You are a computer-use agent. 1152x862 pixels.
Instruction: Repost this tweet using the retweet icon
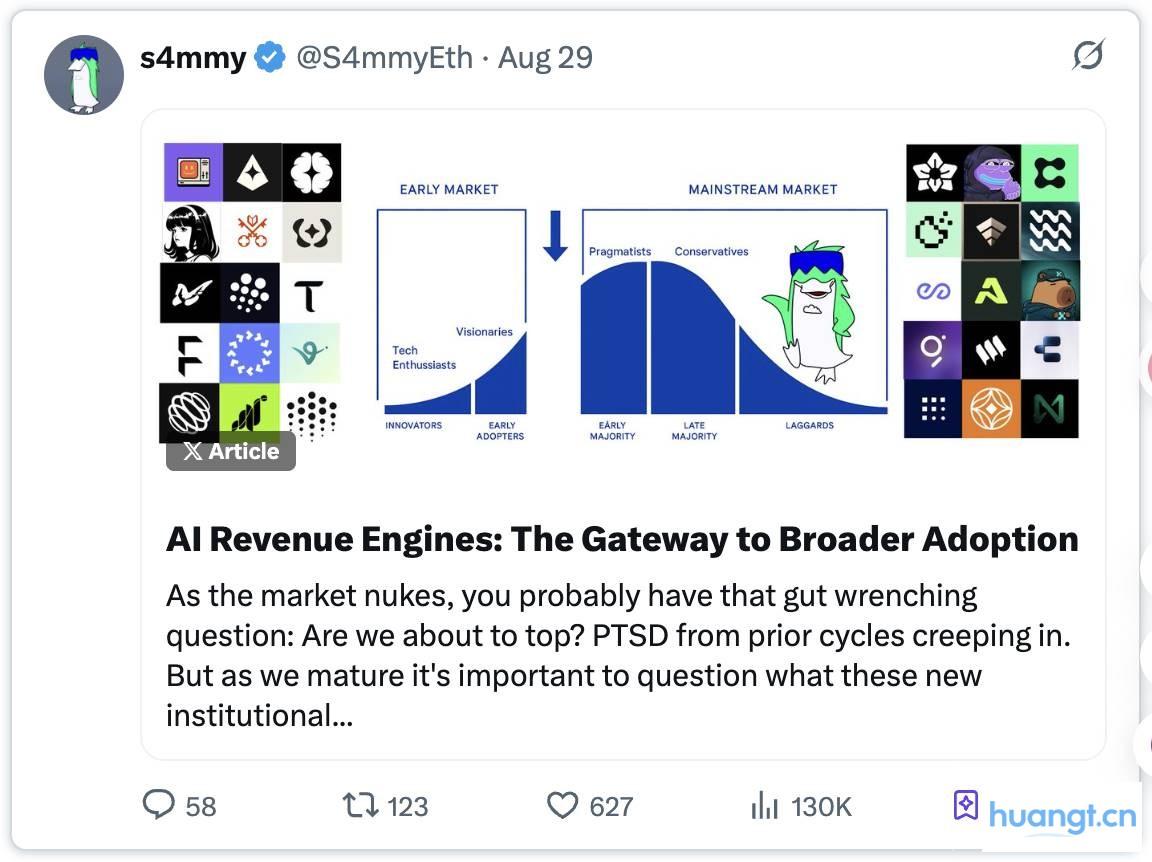pos(357,805)
